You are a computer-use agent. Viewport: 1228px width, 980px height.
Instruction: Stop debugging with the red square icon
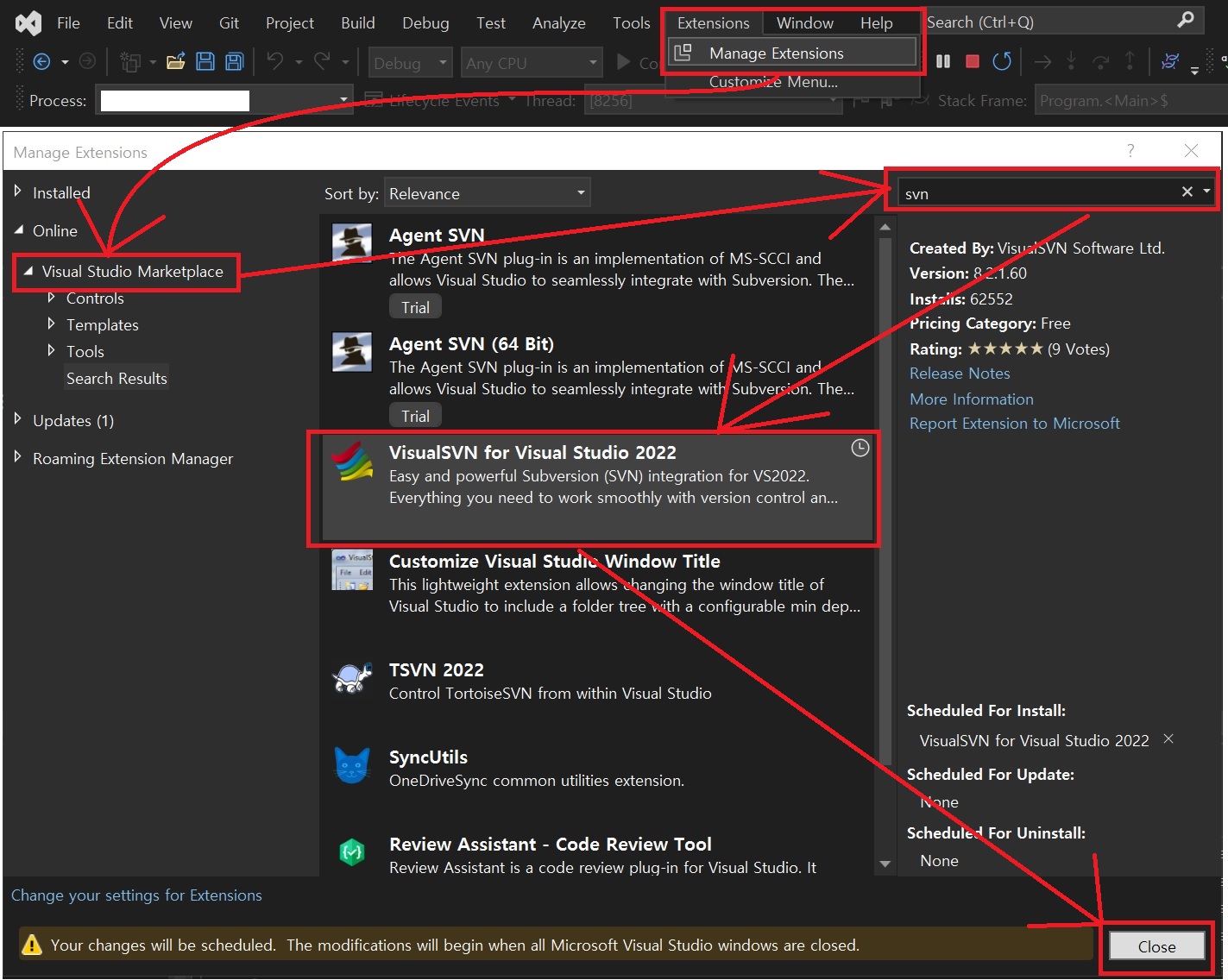pos(973,62)
